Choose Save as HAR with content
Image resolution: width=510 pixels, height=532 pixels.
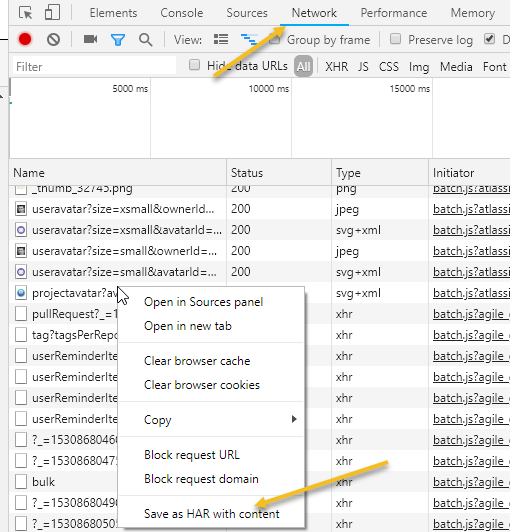tap(212, 513)
